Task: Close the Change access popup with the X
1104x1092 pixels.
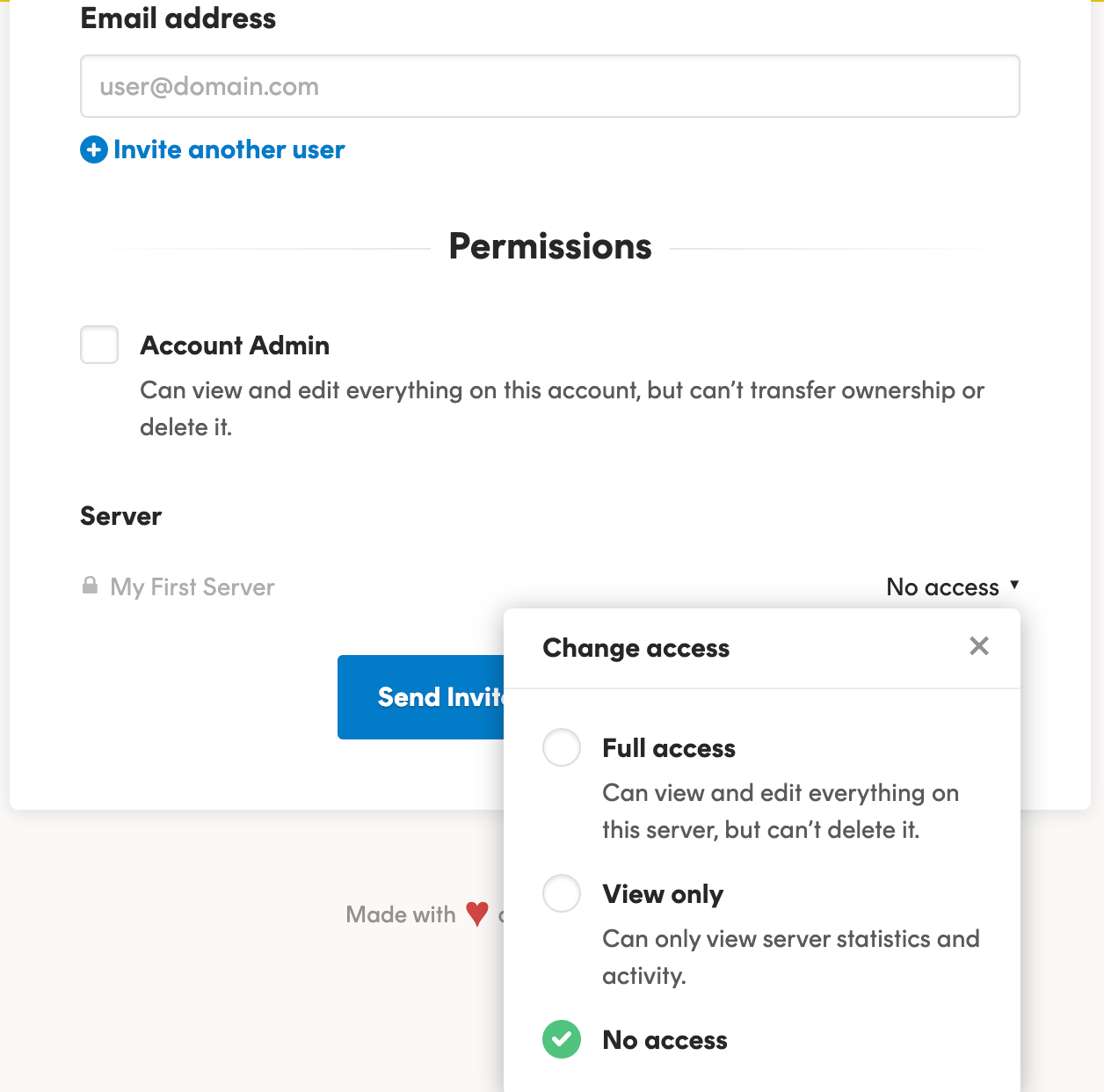Action: click(x=979, y=647)
